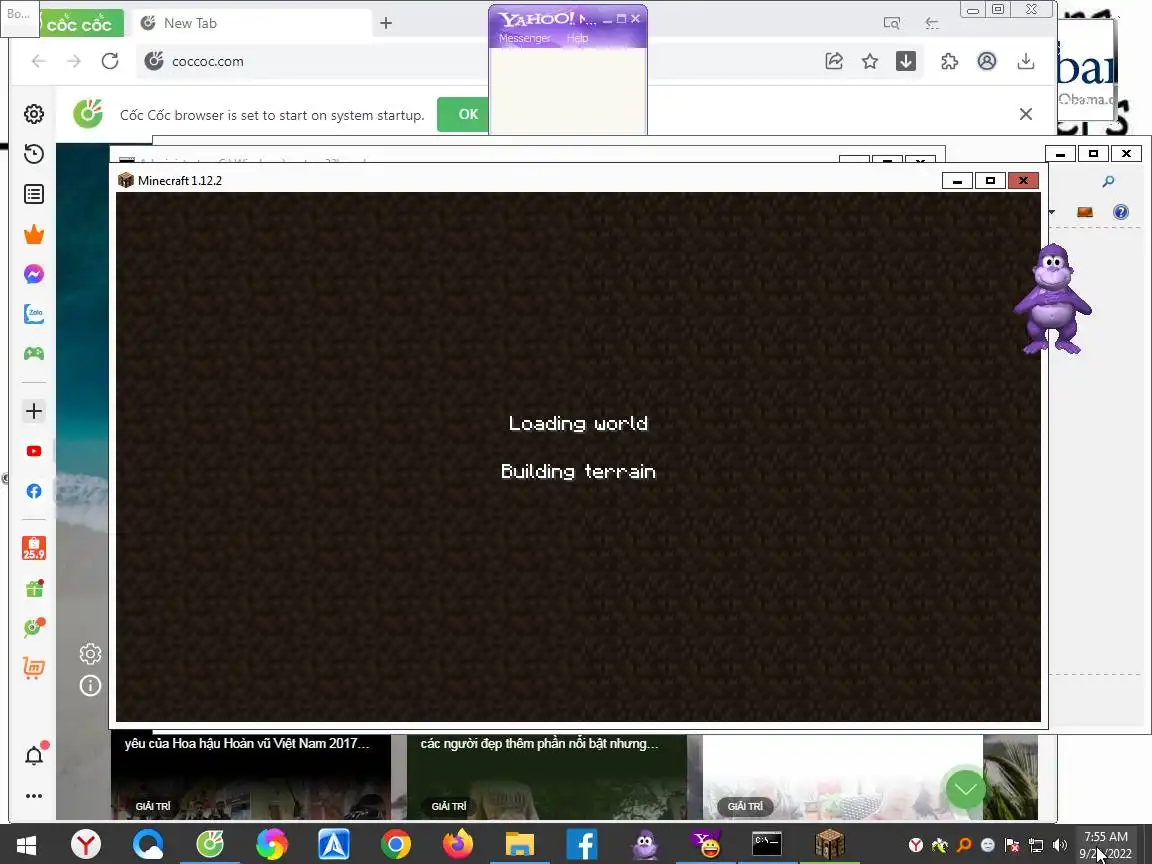Open File Explorer from taskbar

click(519, 845)
